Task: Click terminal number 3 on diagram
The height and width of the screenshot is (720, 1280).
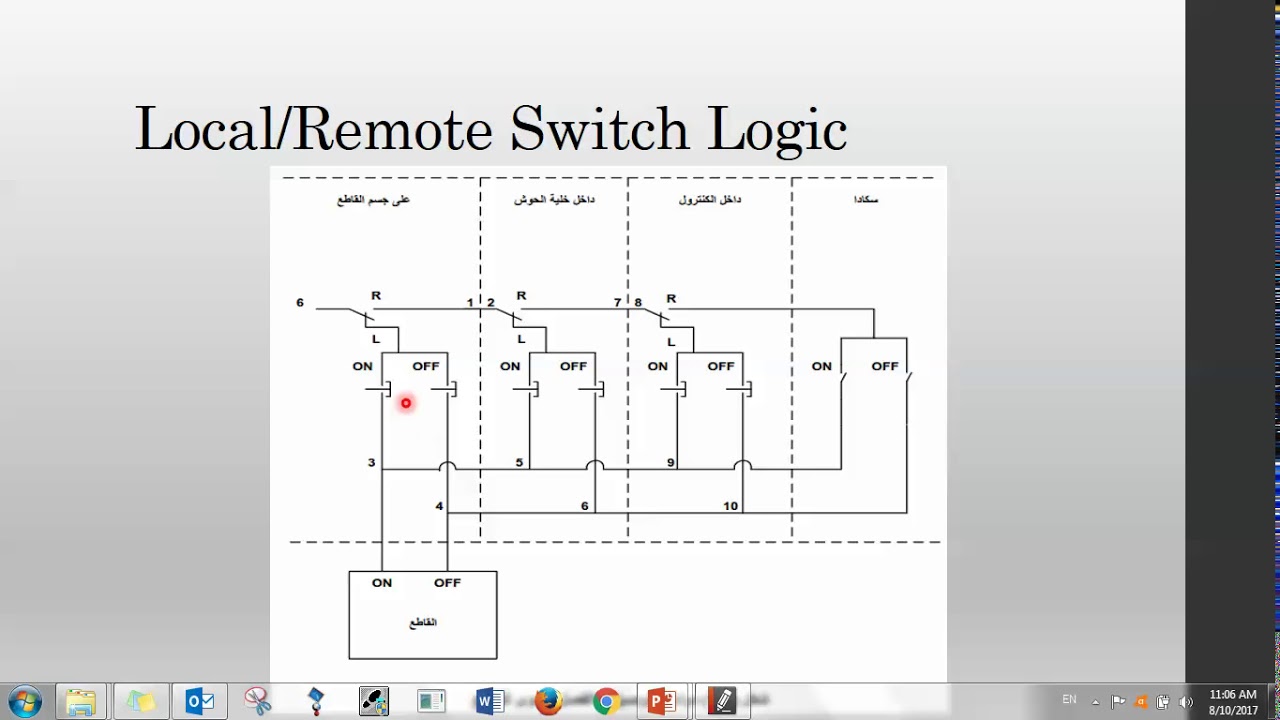Action: [x=371, y=463]
